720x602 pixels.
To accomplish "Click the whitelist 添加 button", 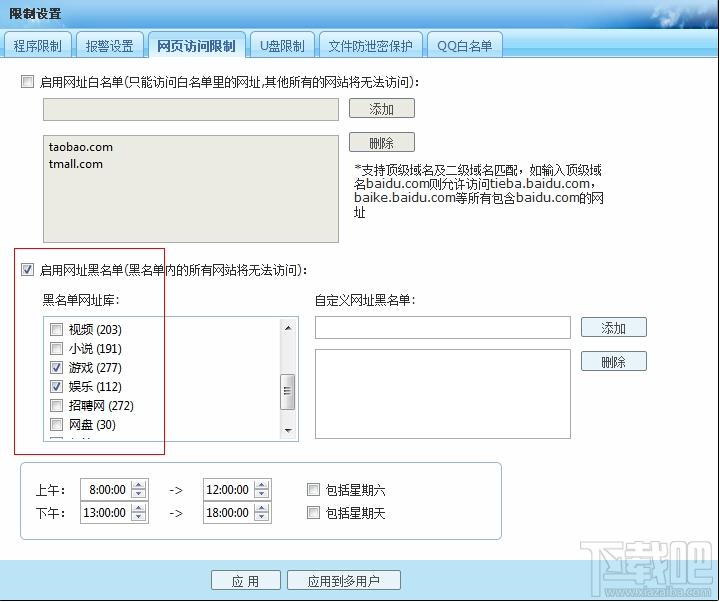I will pos(382,109).
